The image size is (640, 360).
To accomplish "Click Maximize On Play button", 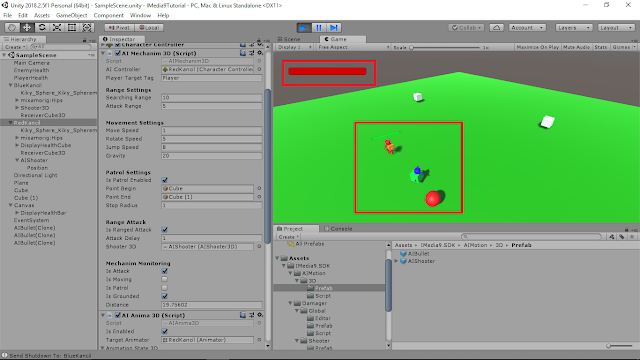I will click(538, 47).
